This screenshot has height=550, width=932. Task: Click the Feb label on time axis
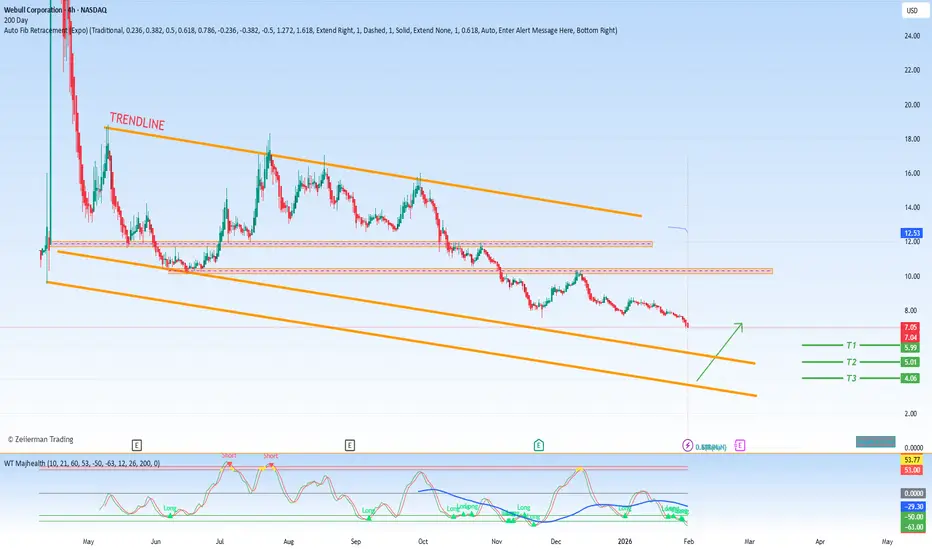[688, 542]
